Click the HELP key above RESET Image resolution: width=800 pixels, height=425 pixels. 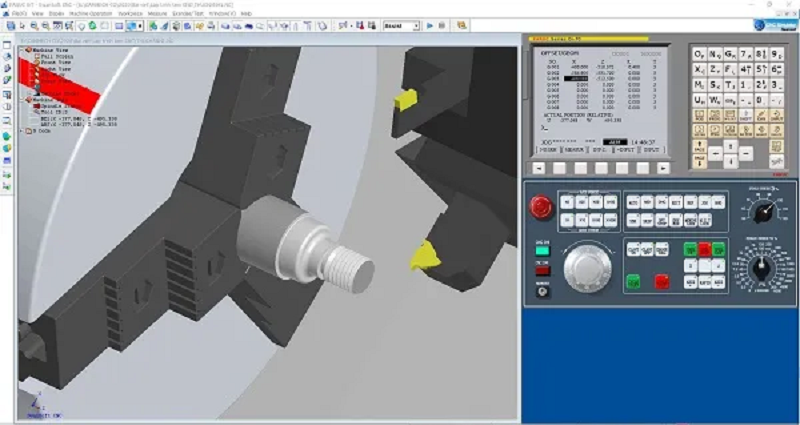(776, 146)
